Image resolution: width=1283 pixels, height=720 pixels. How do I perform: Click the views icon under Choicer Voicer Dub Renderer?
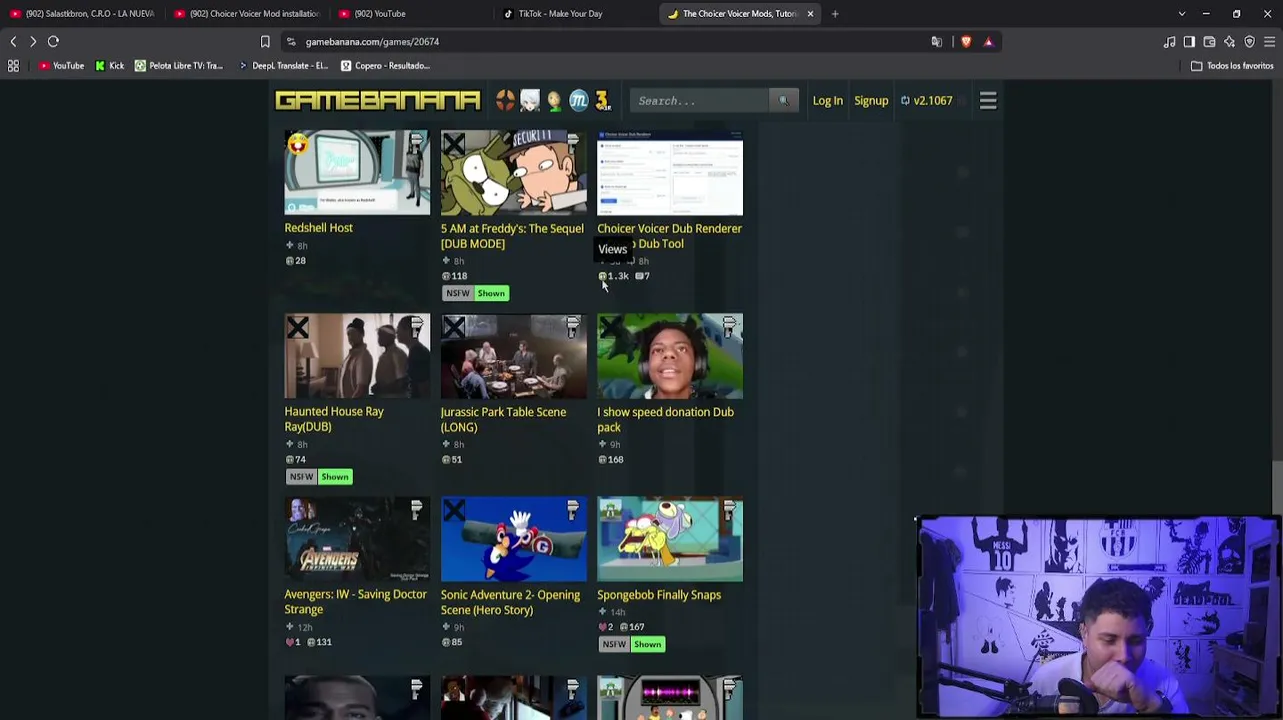click(x=603, y=276)
